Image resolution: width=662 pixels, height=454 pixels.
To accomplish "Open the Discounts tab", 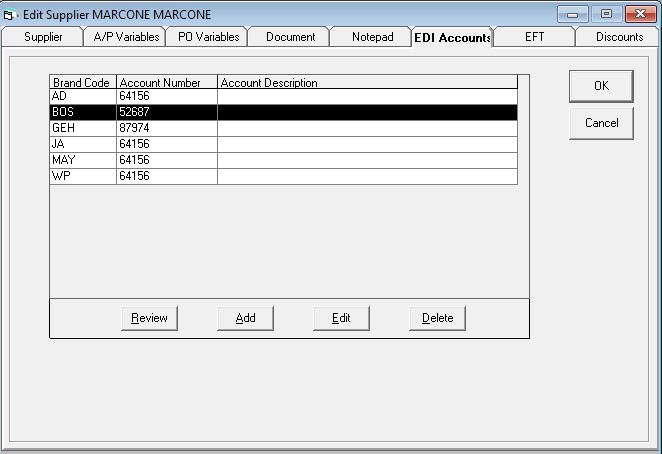I will 619,37.
